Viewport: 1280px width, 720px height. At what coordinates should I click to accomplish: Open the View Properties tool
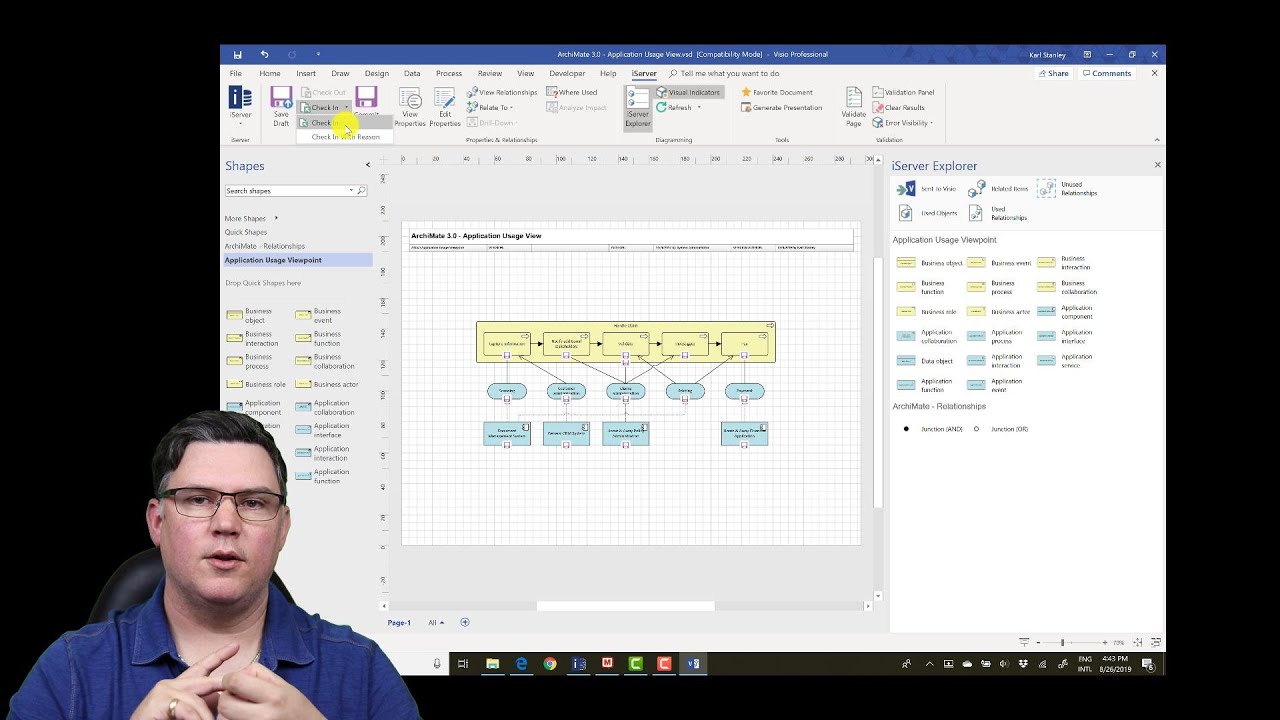point(410,107)
